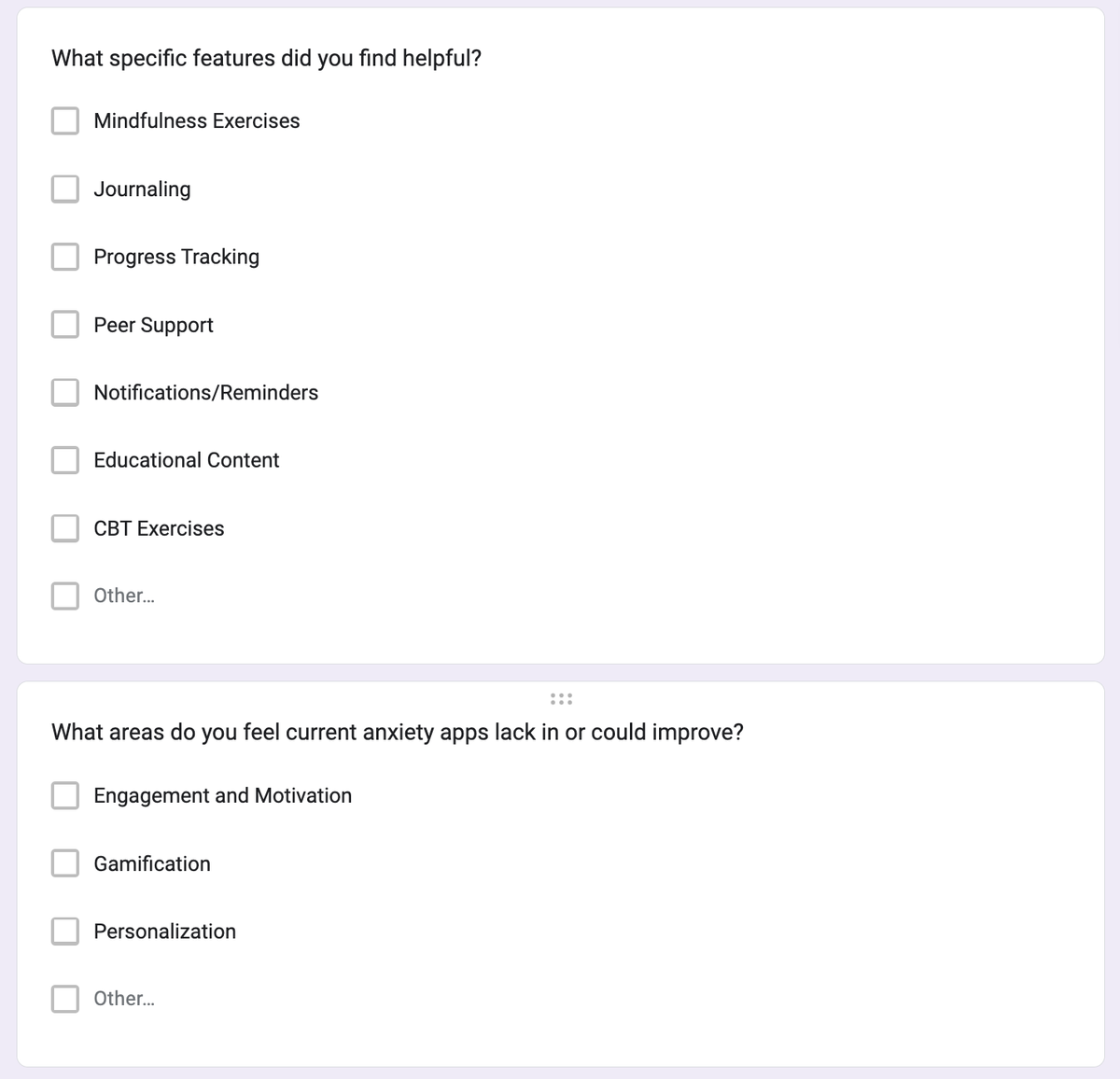Tick the Notifications/Reminders checkbox

pyautogui.click(x=64, y=392)
